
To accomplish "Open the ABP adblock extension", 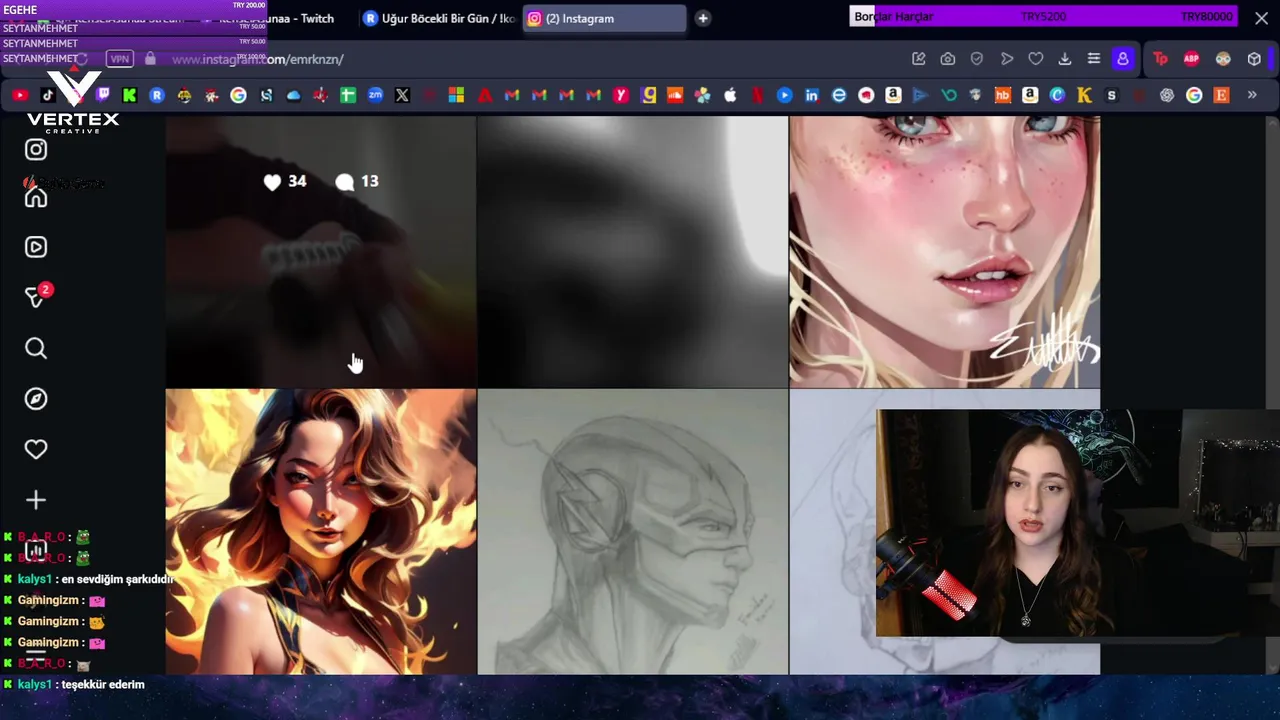I will tap(1191, 59).
